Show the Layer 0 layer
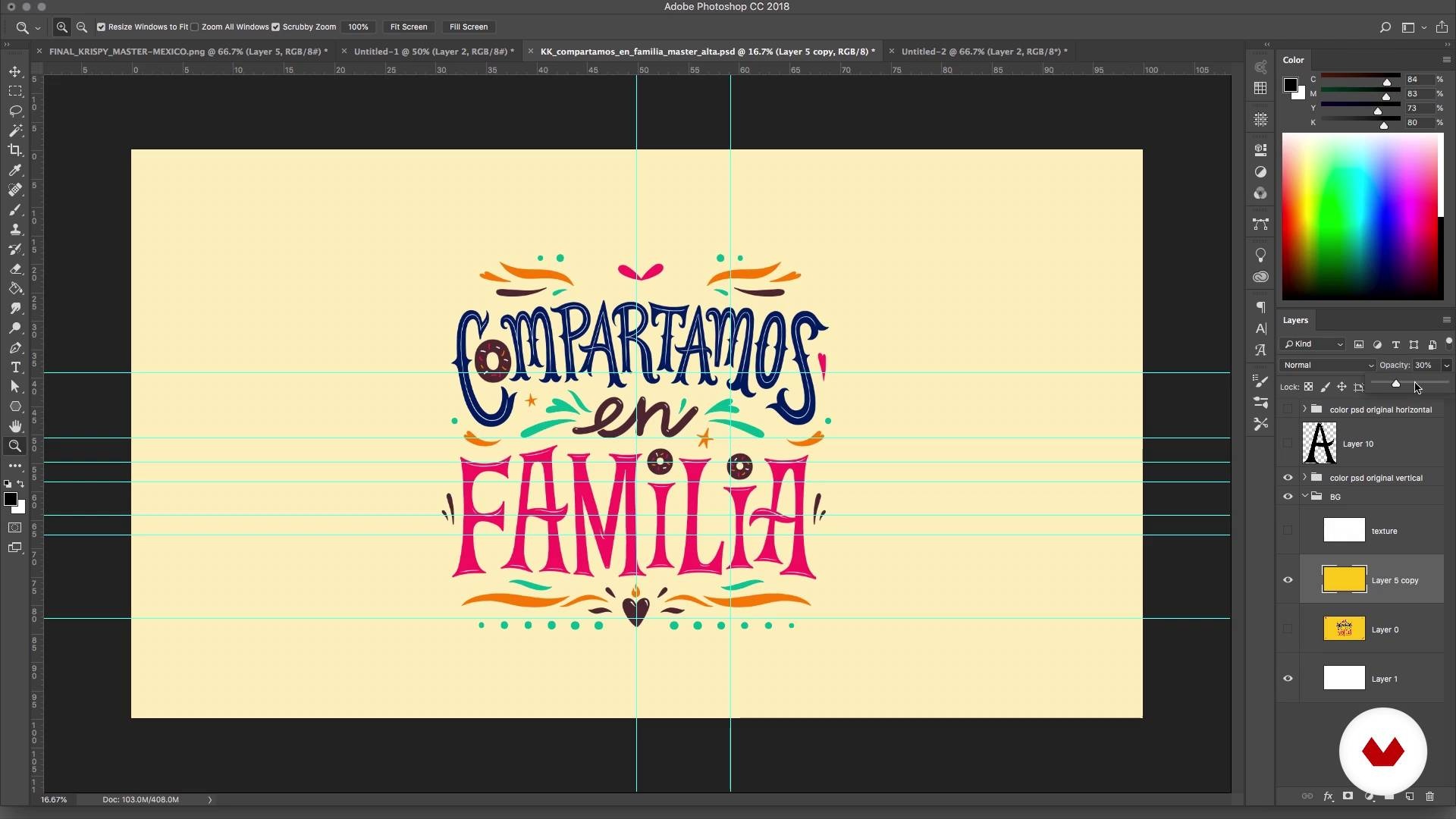 point(1288,629)
